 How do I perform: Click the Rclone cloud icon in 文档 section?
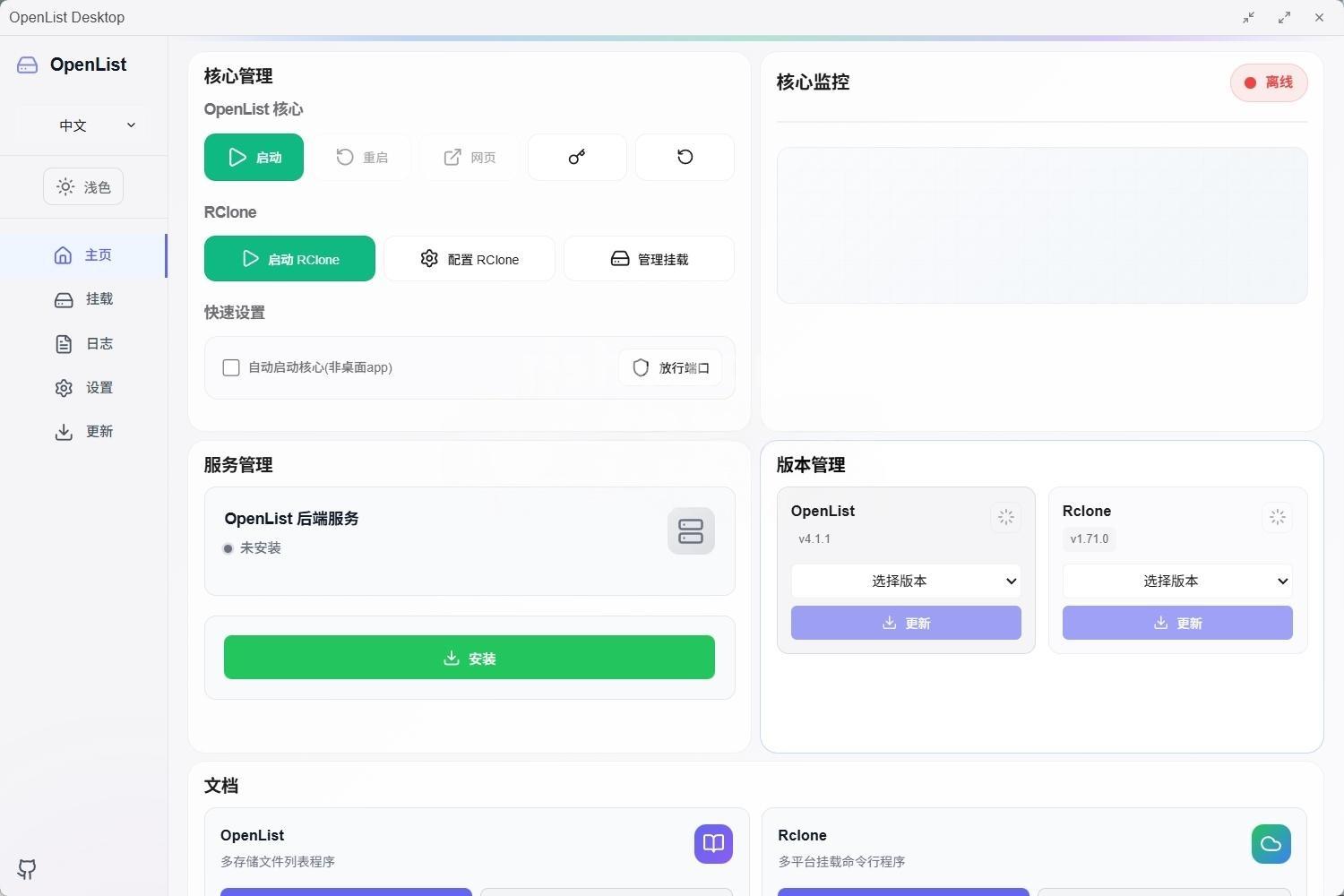[1271, 843]
